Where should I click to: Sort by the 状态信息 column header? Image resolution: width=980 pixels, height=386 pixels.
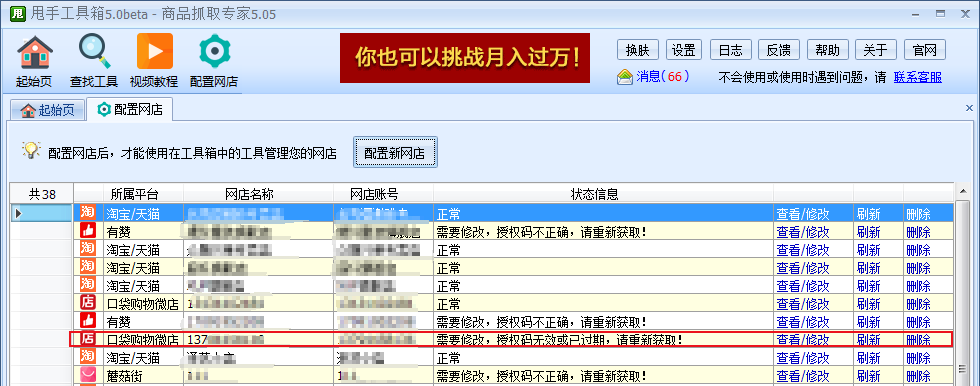pos(603,194)
